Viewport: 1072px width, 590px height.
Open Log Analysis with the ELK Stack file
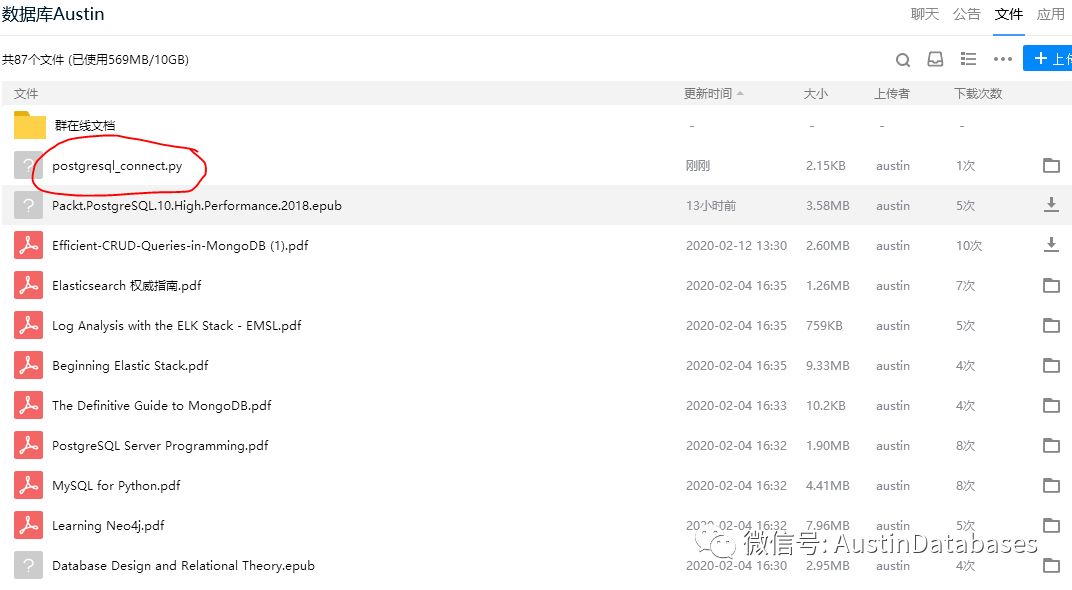[176, 326]
